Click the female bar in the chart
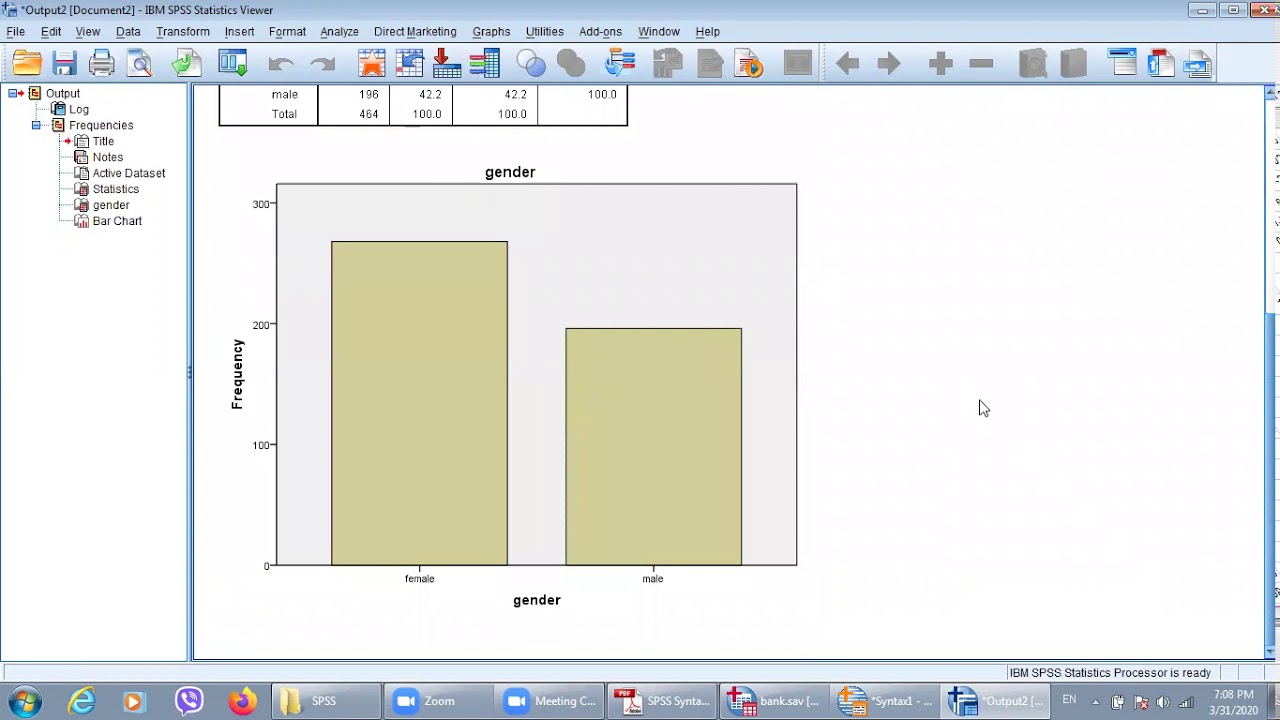 pos(419,403)
